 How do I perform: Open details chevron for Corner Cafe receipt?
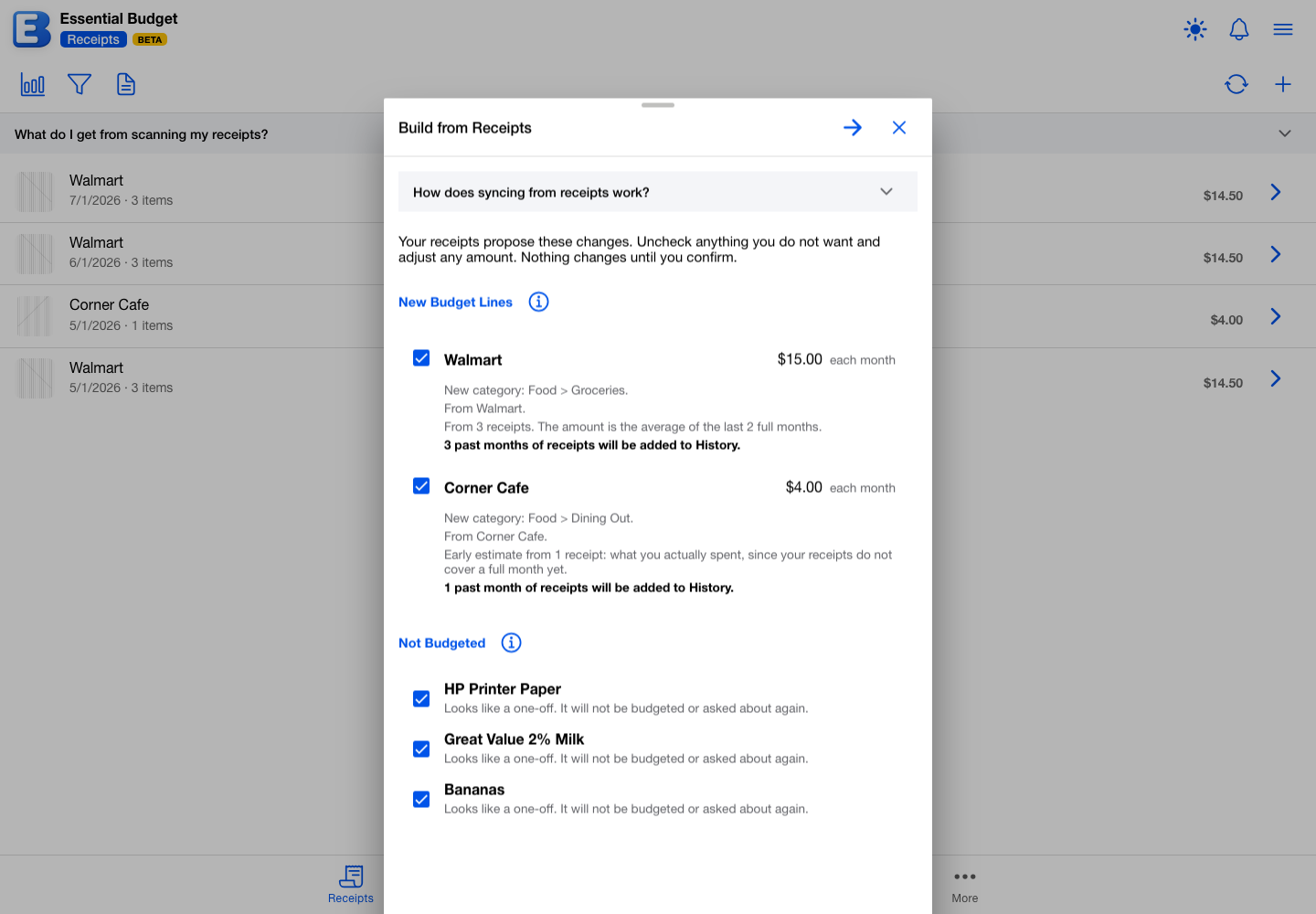tap(1276, 316)
